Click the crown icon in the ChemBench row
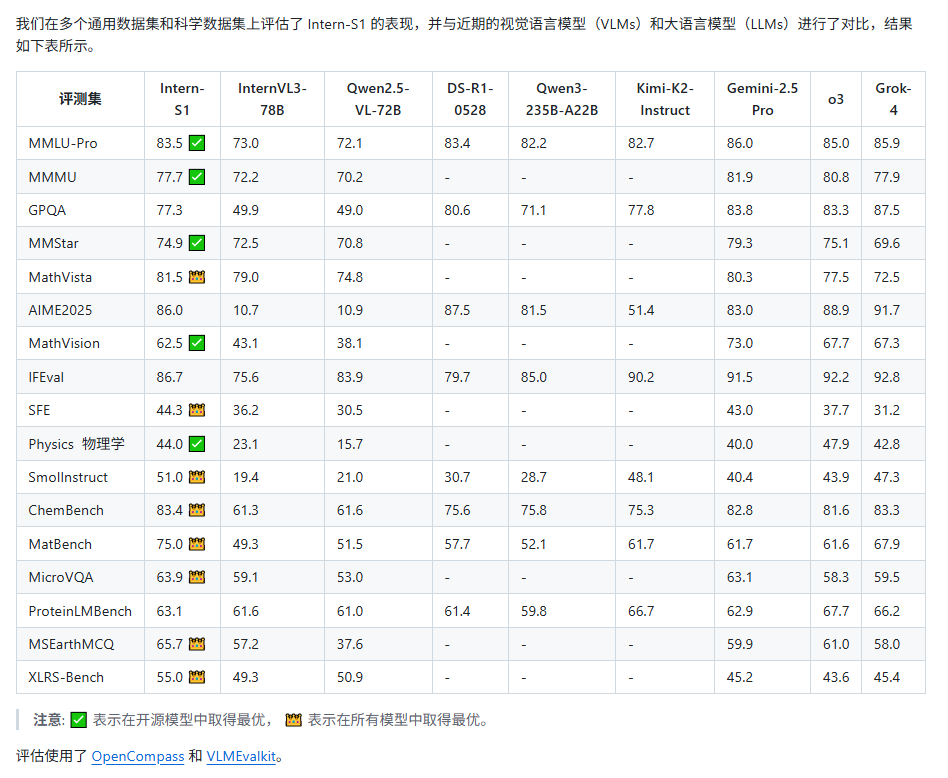This screenshot has height=778, width=948. [197, 510]
